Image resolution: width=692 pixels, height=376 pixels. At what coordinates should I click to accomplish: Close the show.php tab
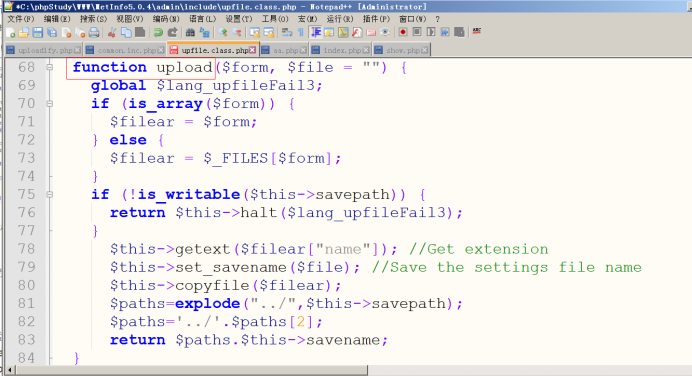[x=425, y=50]
